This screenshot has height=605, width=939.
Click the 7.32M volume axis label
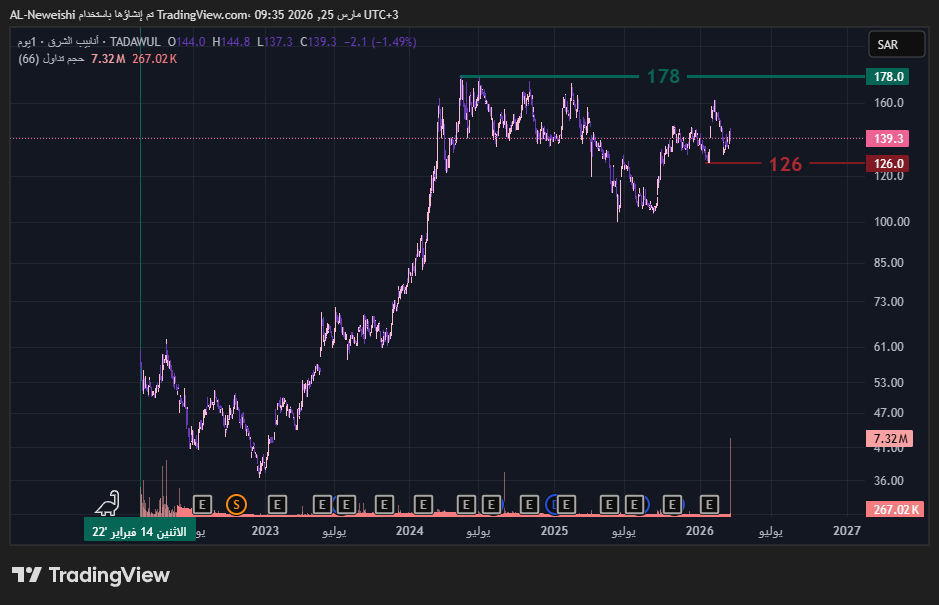click(x=889, y=438)
